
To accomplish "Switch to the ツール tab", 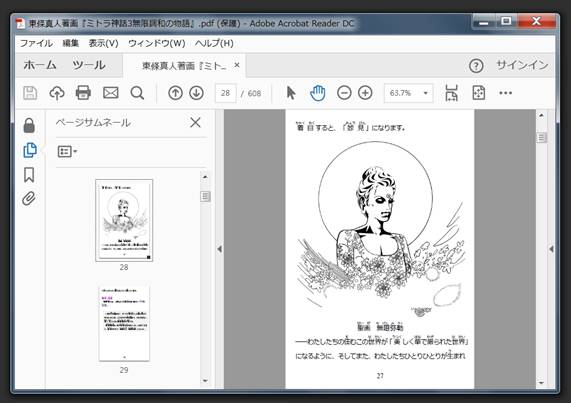I will tap(89, 65).
